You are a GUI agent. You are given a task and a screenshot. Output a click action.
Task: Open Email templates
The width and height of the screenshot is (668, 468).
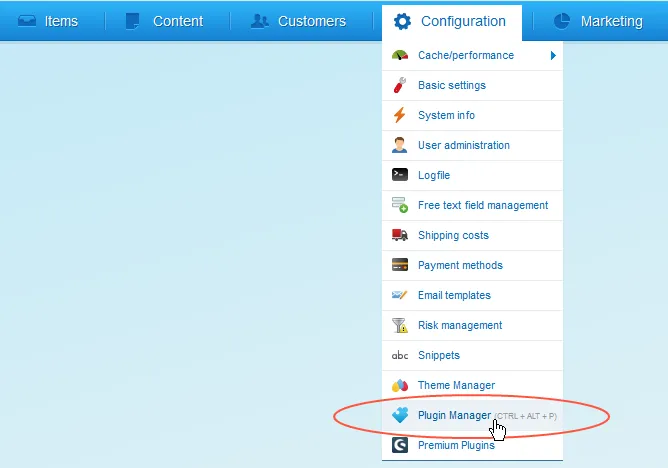pos(472,296)
